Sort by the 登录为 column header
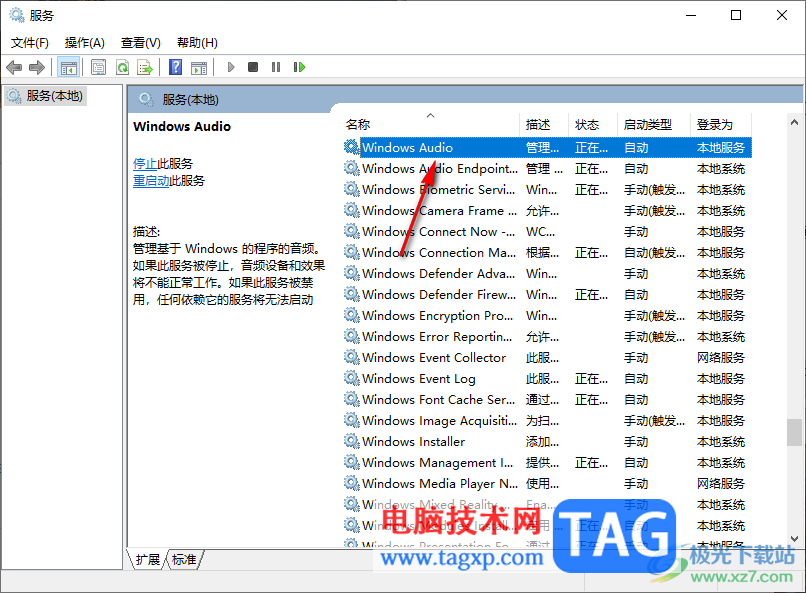 tap(721, 125)
